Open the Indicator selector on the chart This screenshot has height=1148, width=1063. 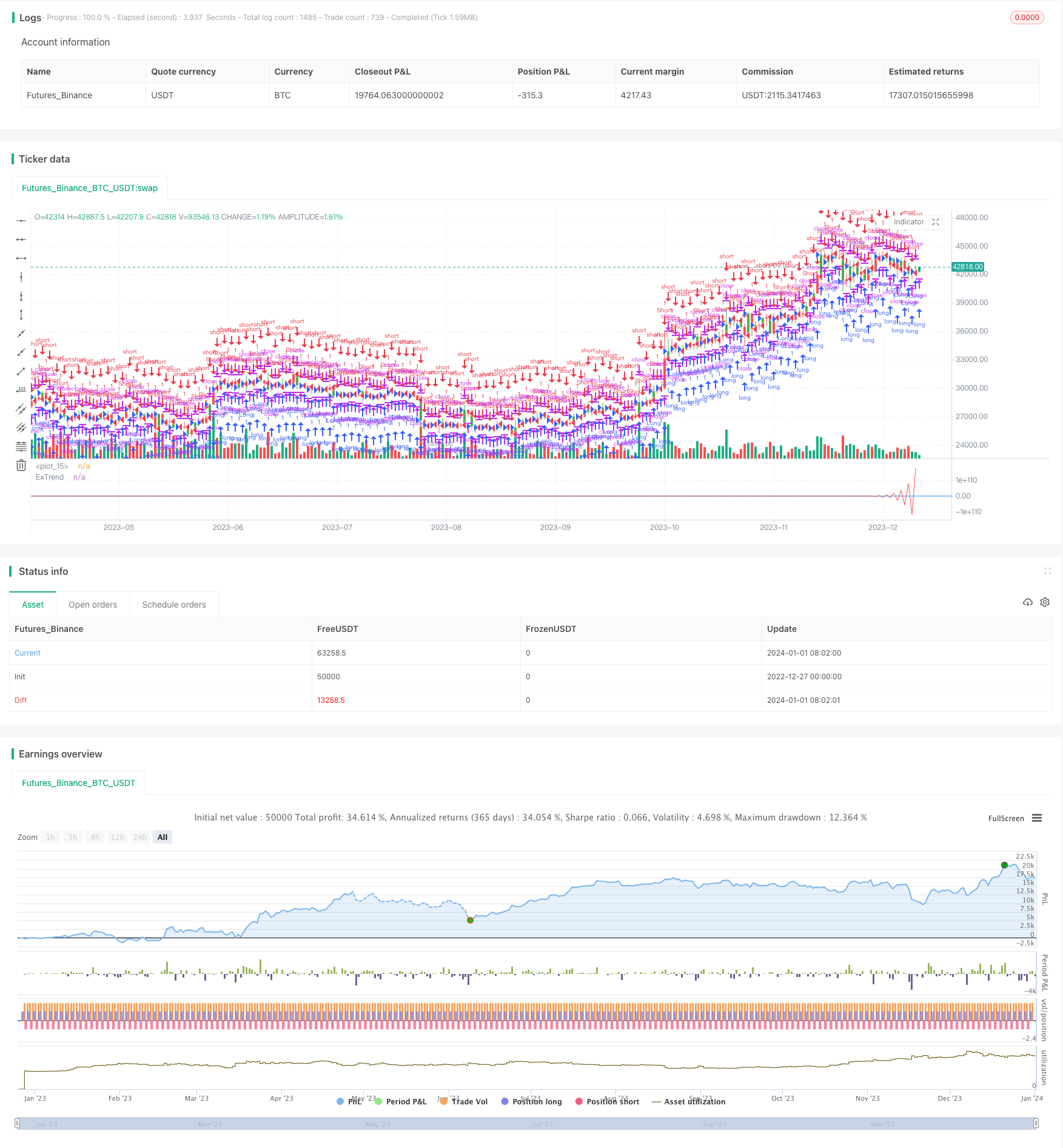click(x=908, y=222)
